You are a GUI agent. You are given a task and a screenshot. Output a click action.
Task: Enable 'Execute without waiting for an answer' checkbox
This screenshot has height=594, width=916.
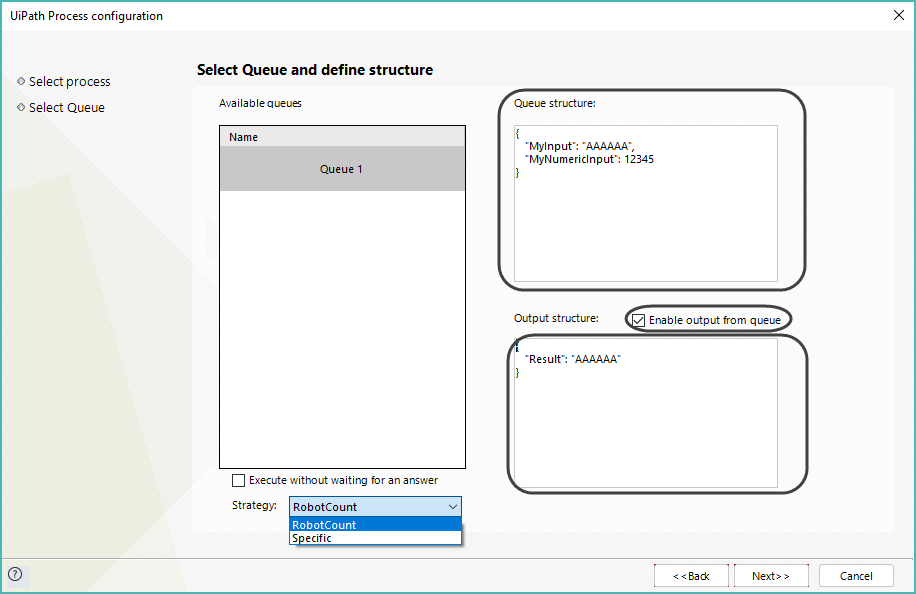point(238,480)
